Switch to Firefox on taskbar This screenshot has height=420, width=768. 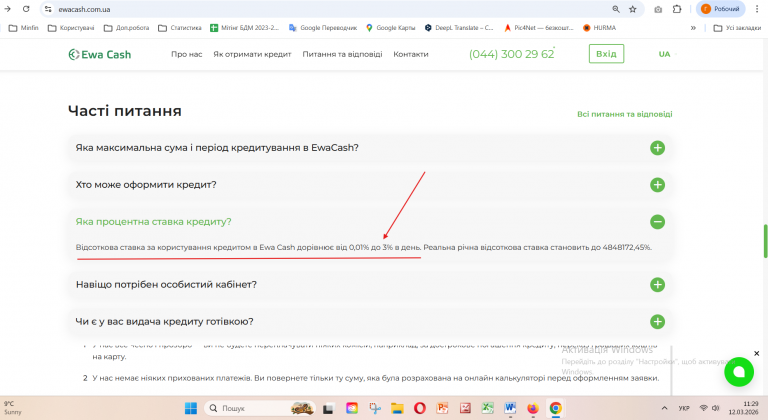tap(533, 408)
